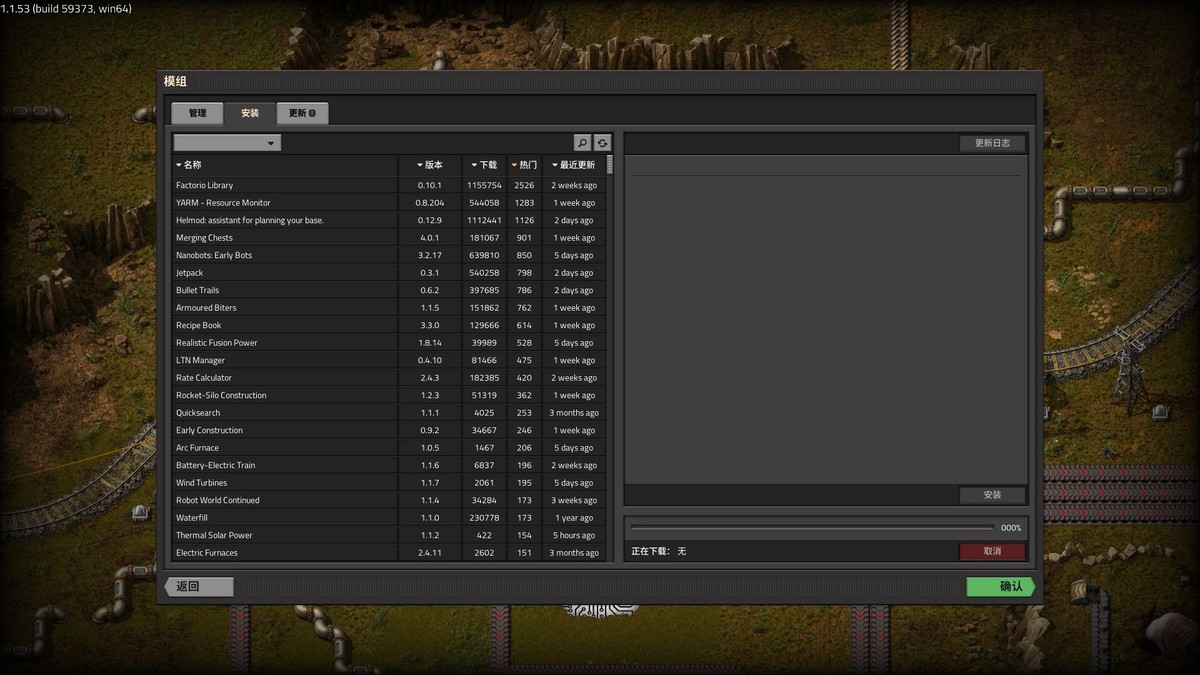The image size is (1200, 675).
Task: Switch to the 更新 tab
Action: coord(302,113)
